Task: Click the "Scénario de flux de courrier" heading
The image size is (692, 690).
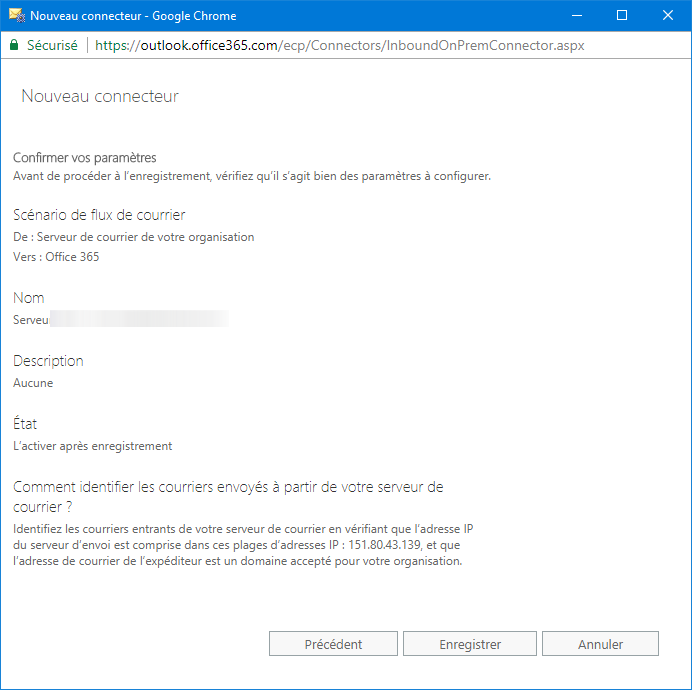Action: pyautogui.click(x=99, y=215)
